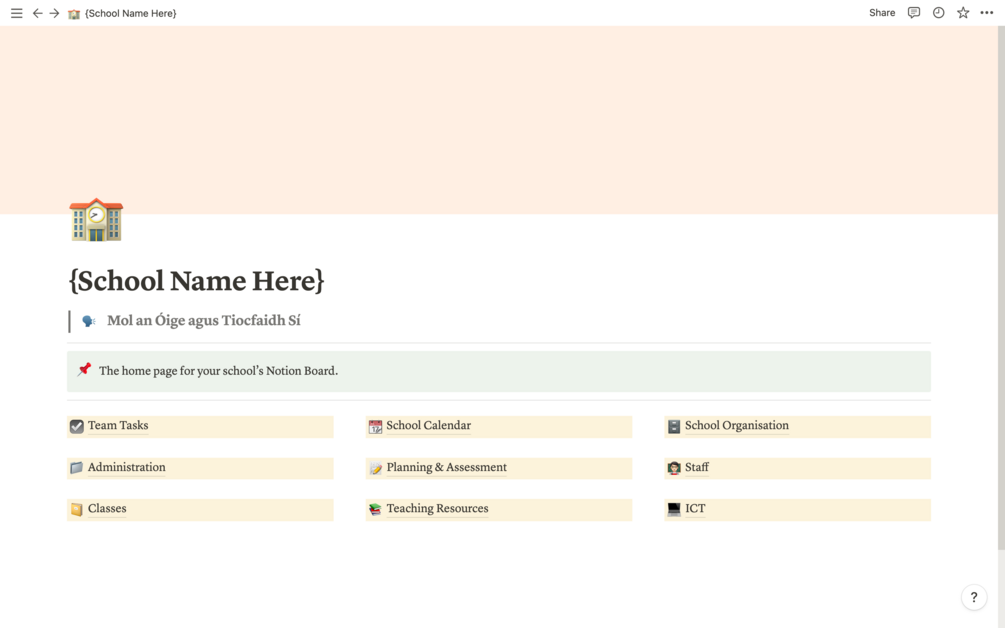Navigate back with the left arrow
1005x628 pixels.
click(37, 12)
